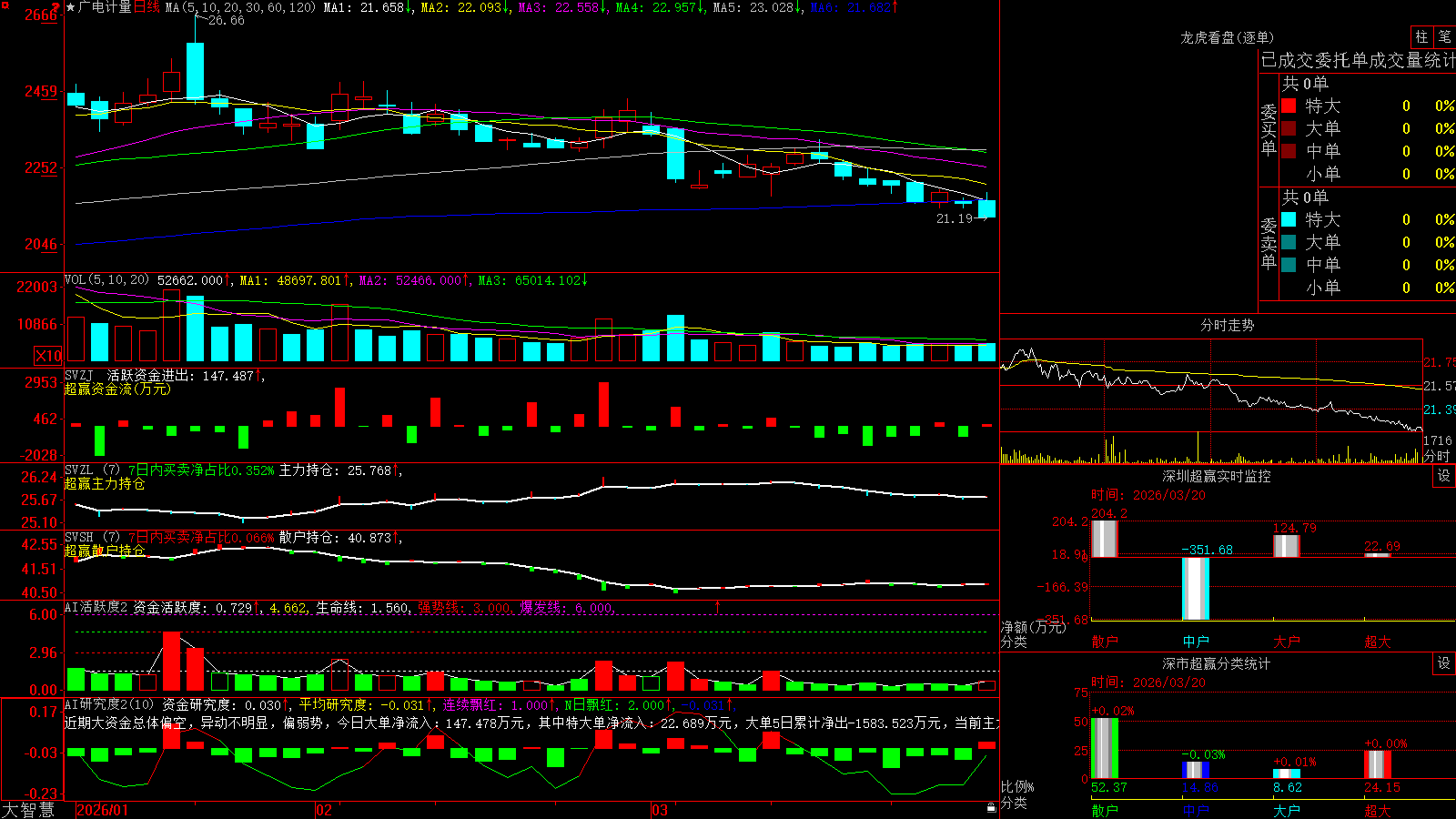Viewport: 1456px width, 819px height.
Task: Click the lock icon on the date axis
Action: [x=991, y=807]
